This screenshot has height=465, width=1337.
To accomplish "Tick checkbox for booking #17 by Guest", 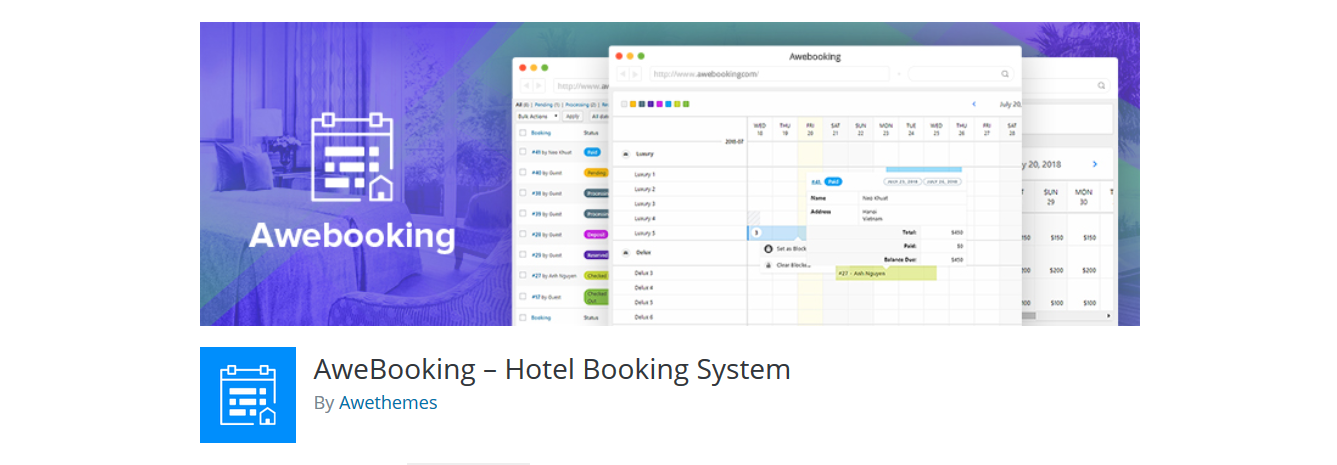I will click(x=522, y=296).
